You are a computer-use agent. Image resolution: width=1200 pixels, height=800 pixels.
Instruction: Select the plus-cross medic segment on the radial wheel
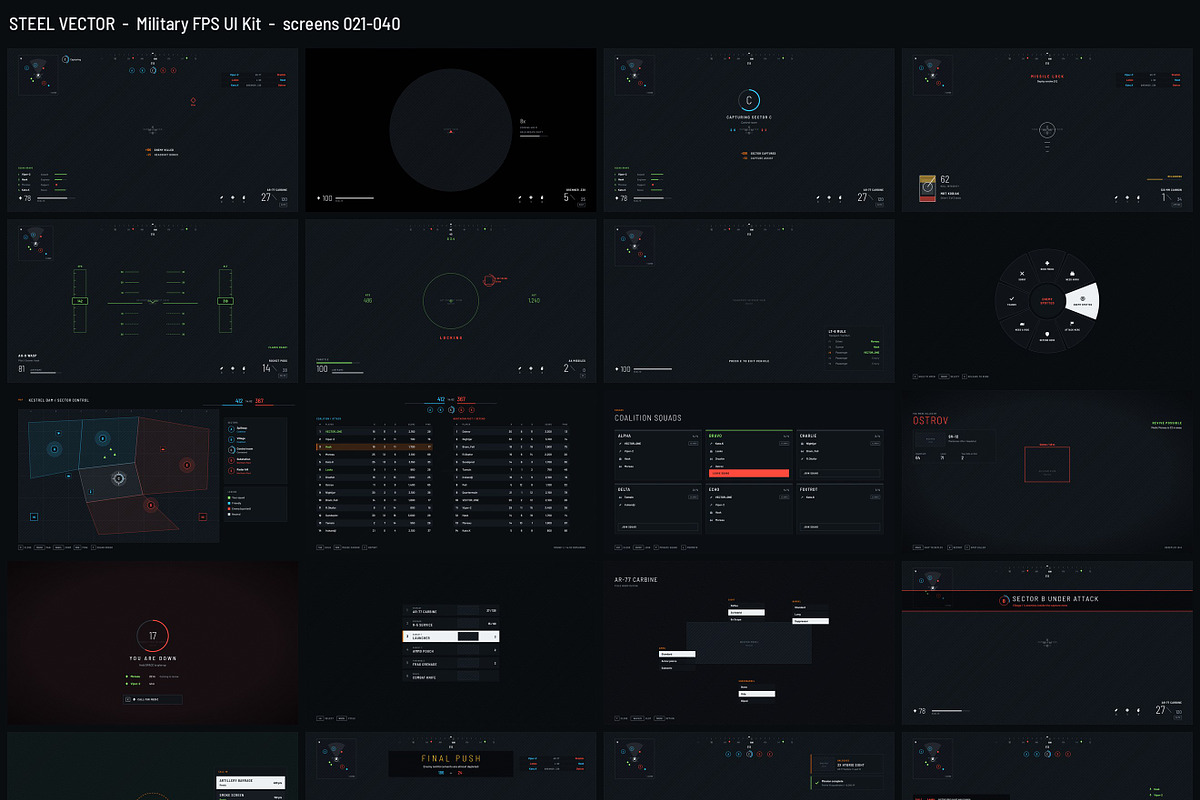(1047, 265)
